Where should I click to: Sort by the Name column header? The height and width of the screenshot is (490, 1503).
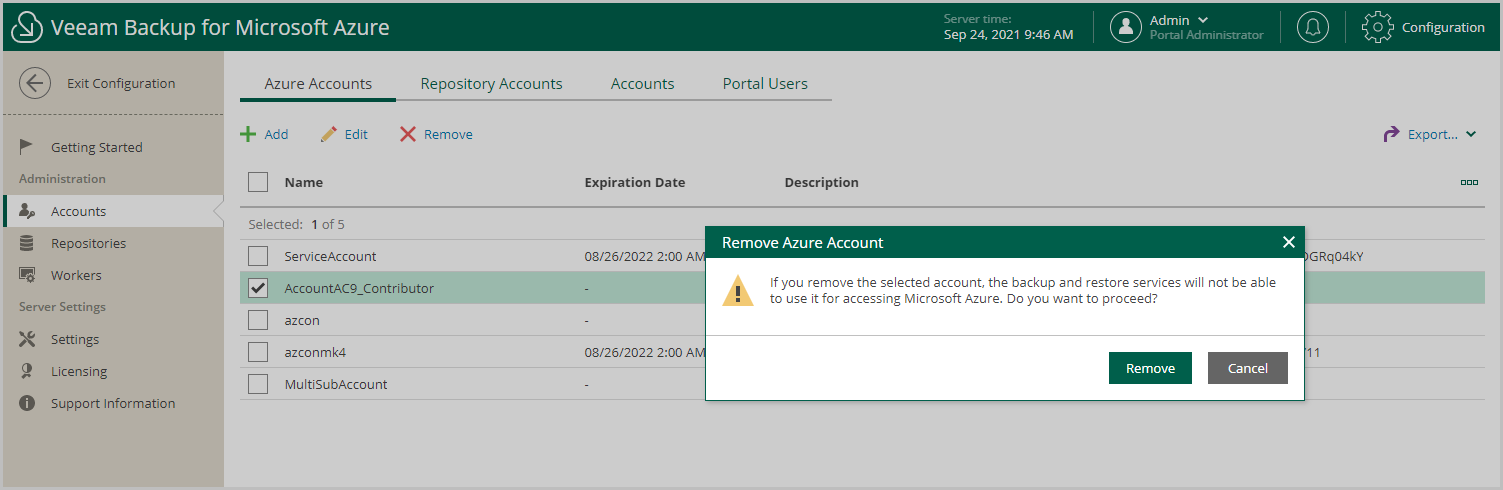coord(304,182)
